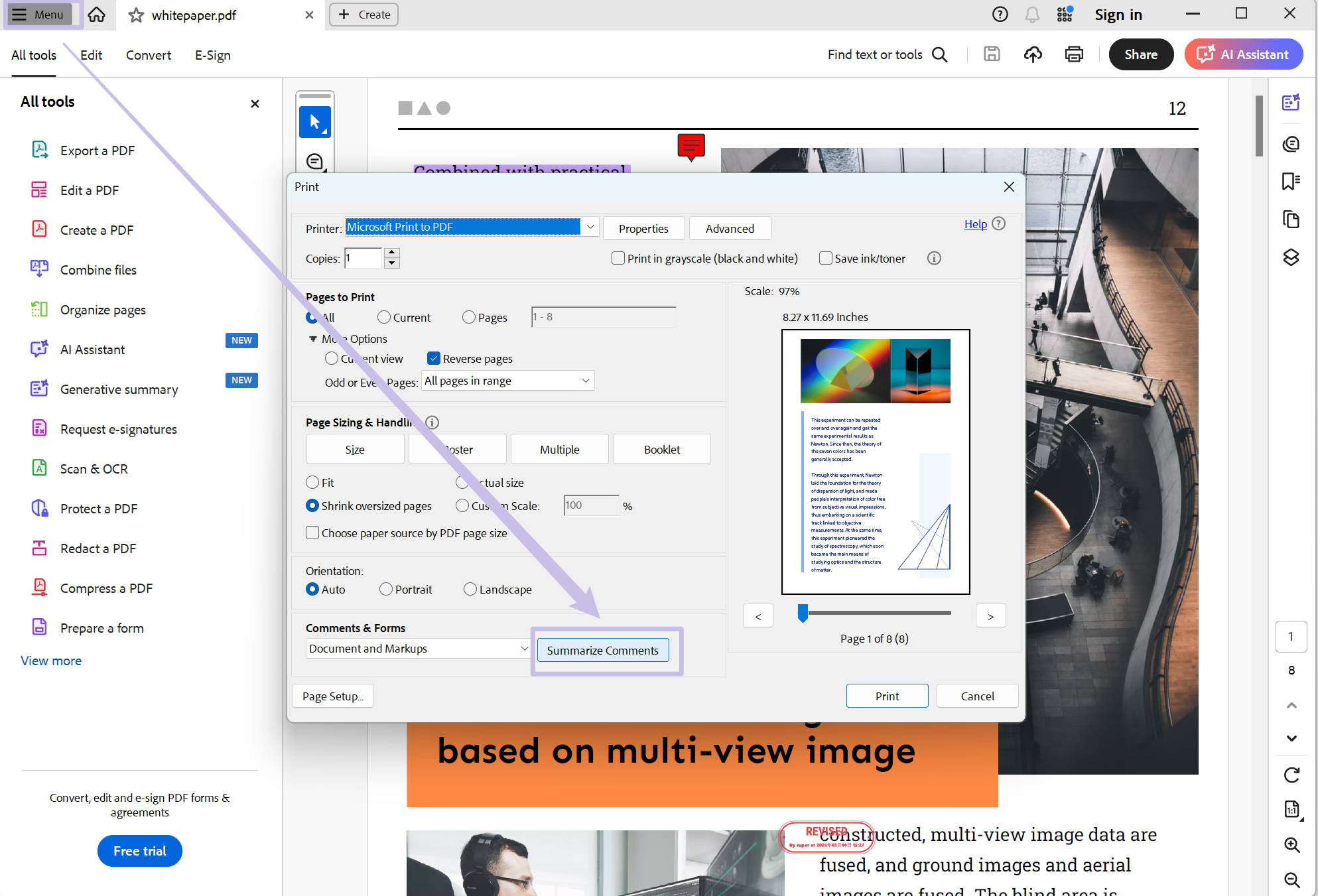Go to next preview page arrow

[x=990, y=616]
